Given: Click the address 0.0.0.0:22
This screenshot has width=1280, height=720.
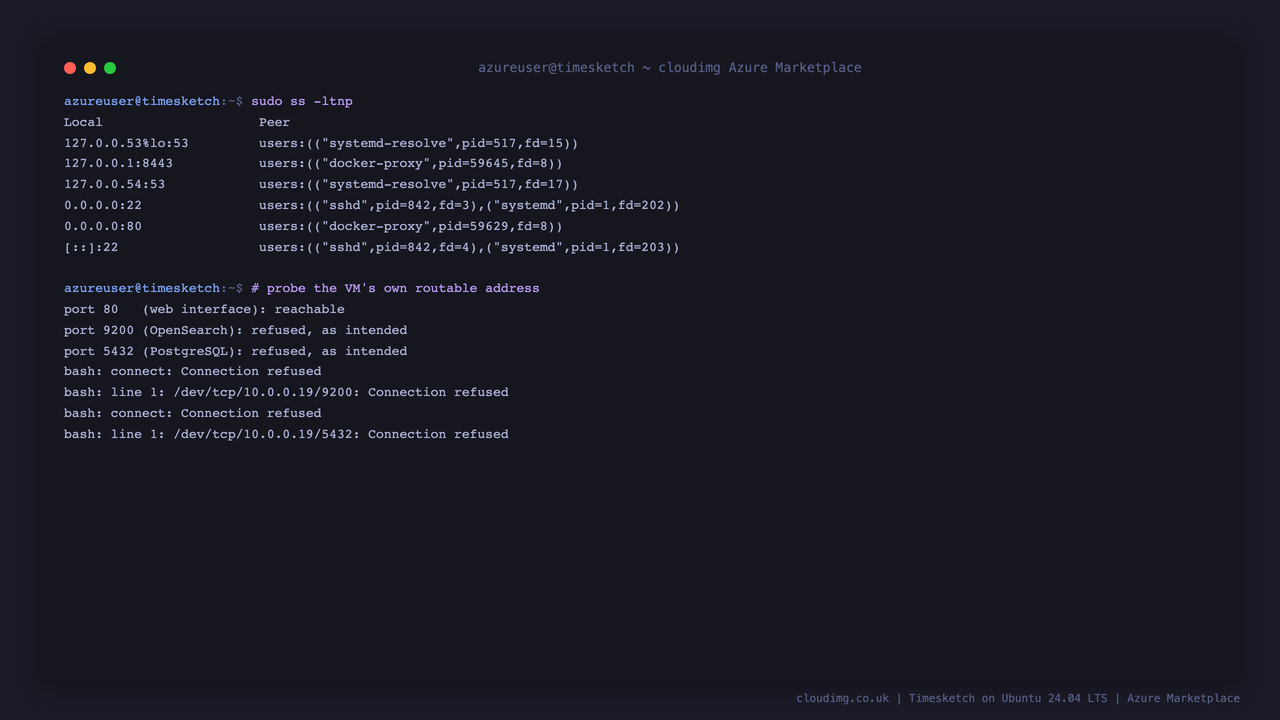Looking at the screenshot, I should [103, 205].
